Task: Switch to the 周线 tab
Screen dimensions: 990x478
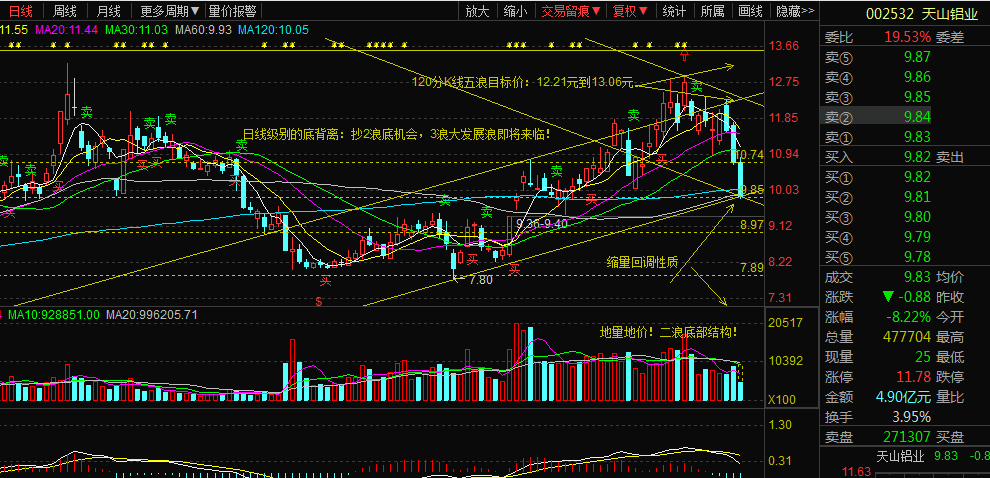Action: 63,11
